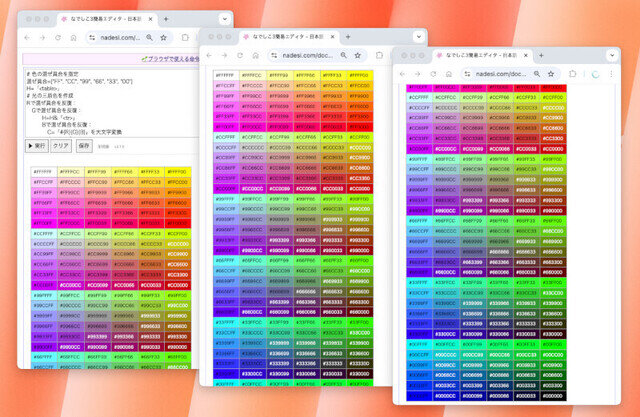Click the #FFFFFF cell in left window table
This screenshot has height=417, width=640.
(x=44, y=172)
